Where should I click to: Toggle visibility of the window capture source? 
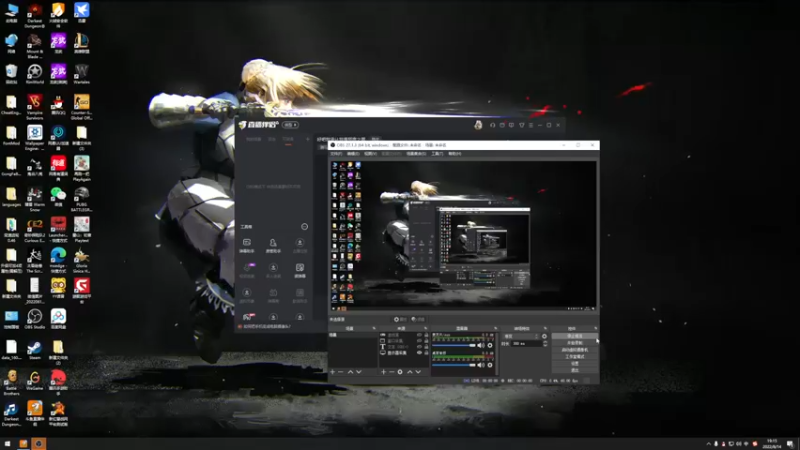click(419, 341)
